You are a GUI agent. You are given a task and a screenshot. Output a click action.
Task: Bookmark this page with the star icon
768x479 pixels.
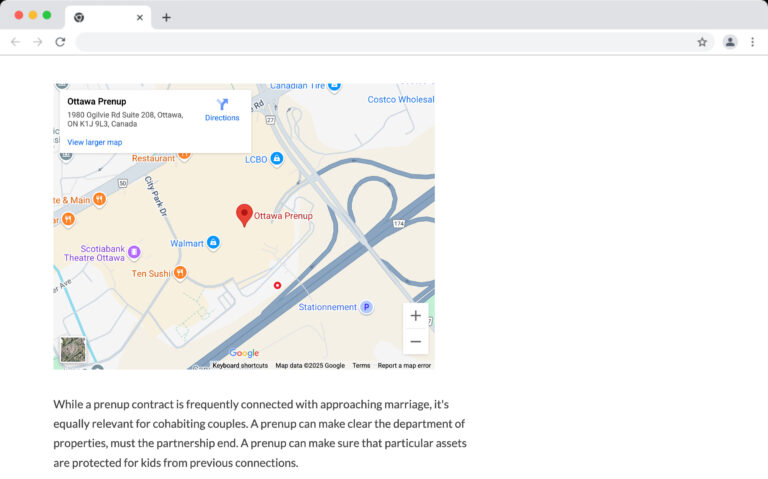(x=702, y=42)
